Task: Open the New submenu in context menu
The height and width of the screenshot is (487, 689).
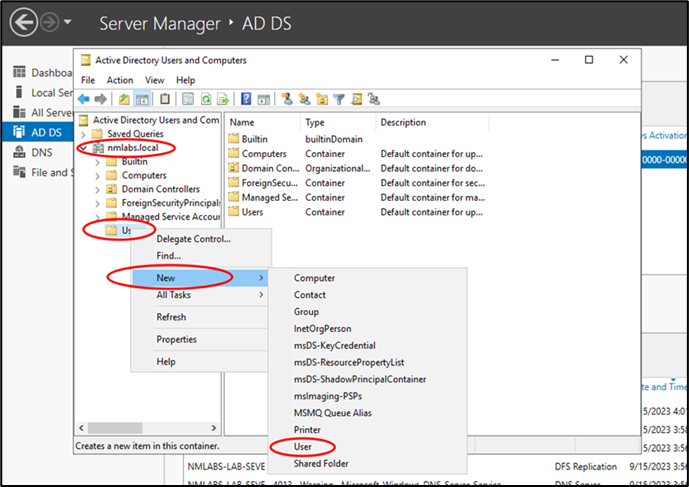Action: pos(200,278)
